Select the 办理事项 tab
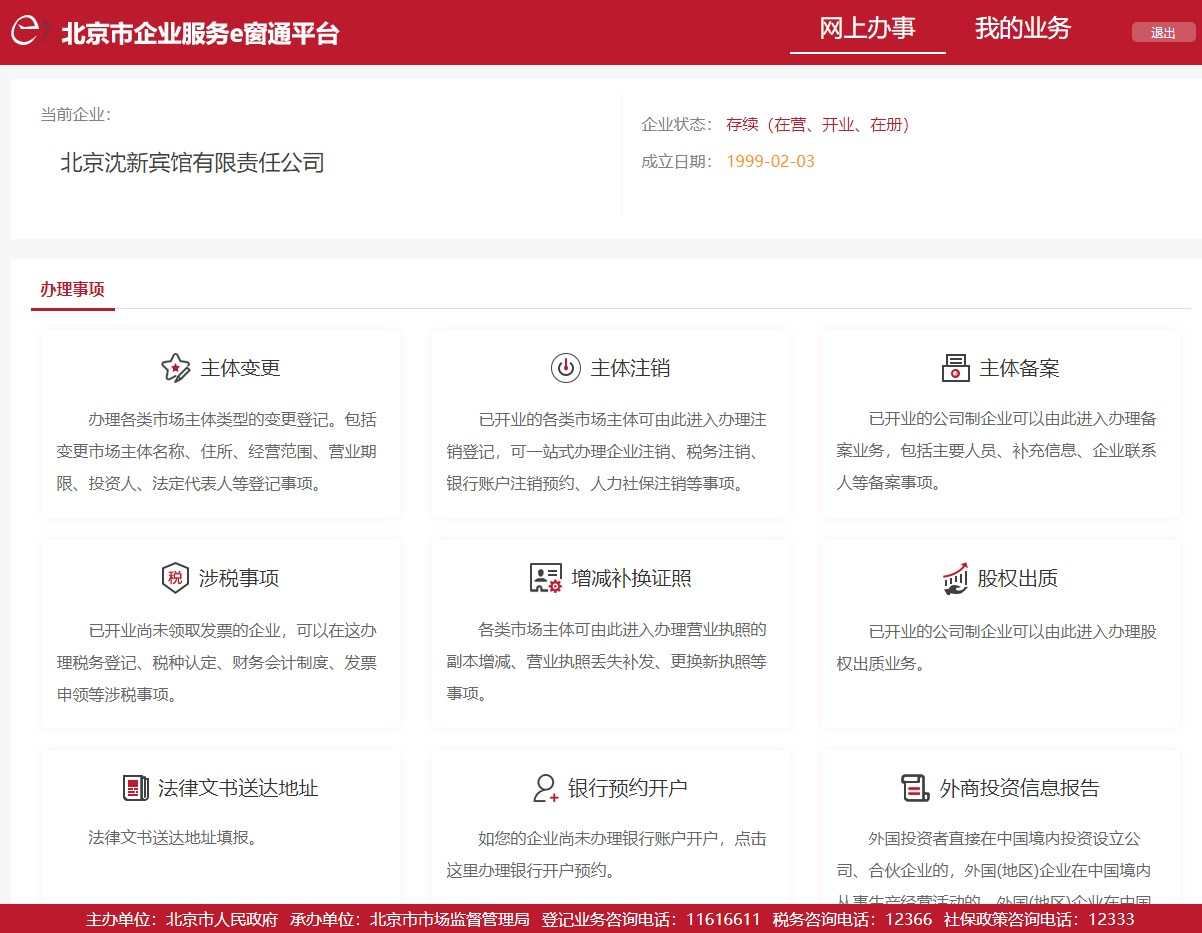The image size is (1202, 933). coord(72,290)
